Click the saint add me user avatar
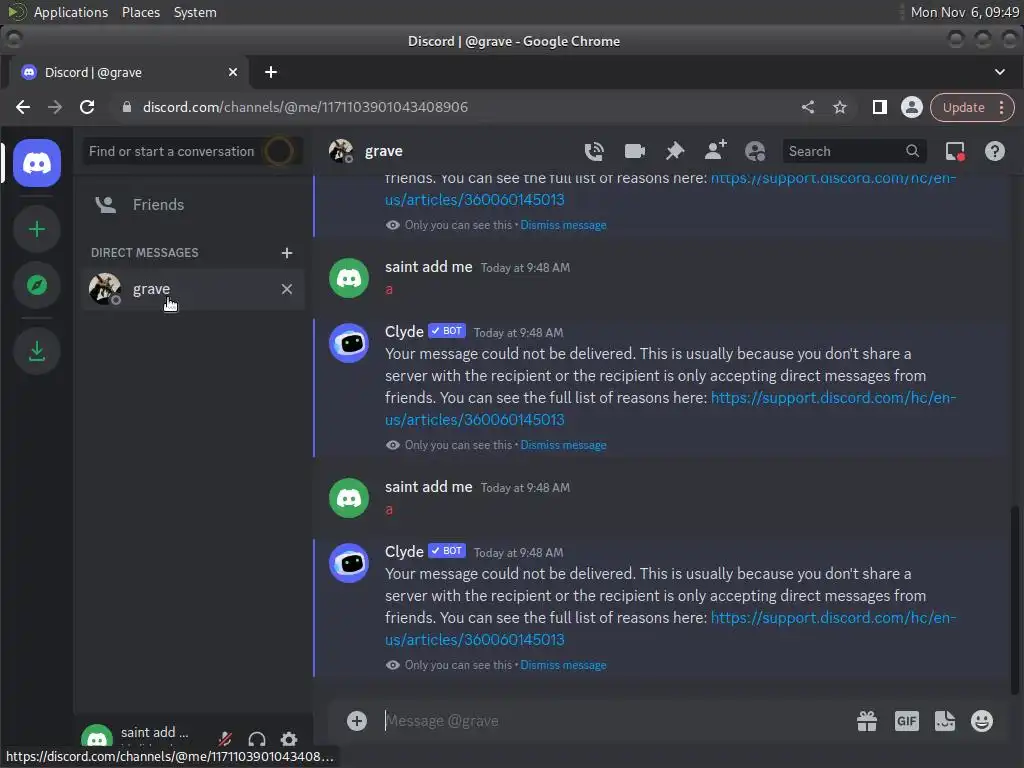1024x768 pixels. click(97, 737)
